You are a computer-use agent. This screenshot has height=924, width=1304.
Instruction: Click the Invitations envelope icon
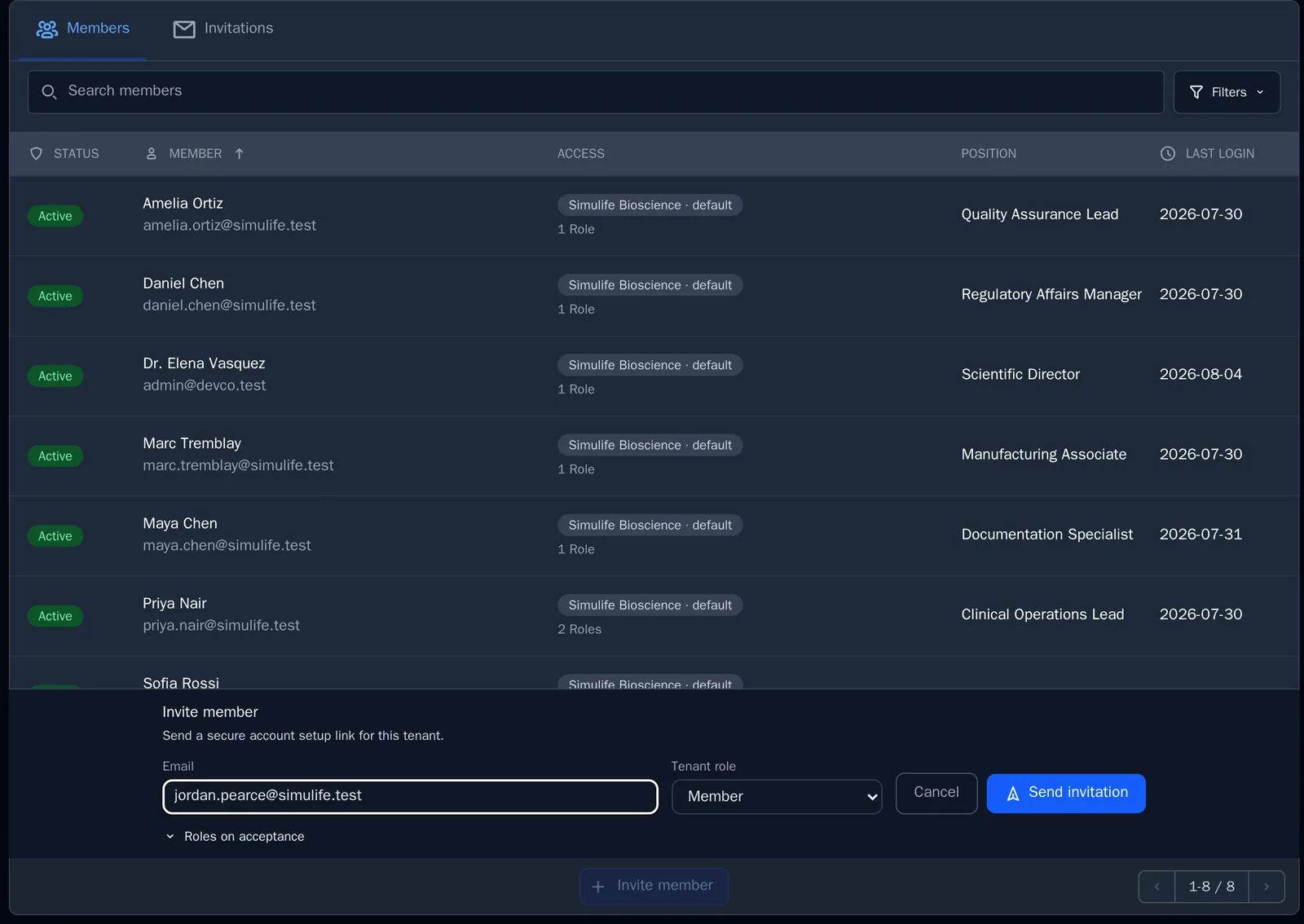pyautogui.click(x=184, y=29)
